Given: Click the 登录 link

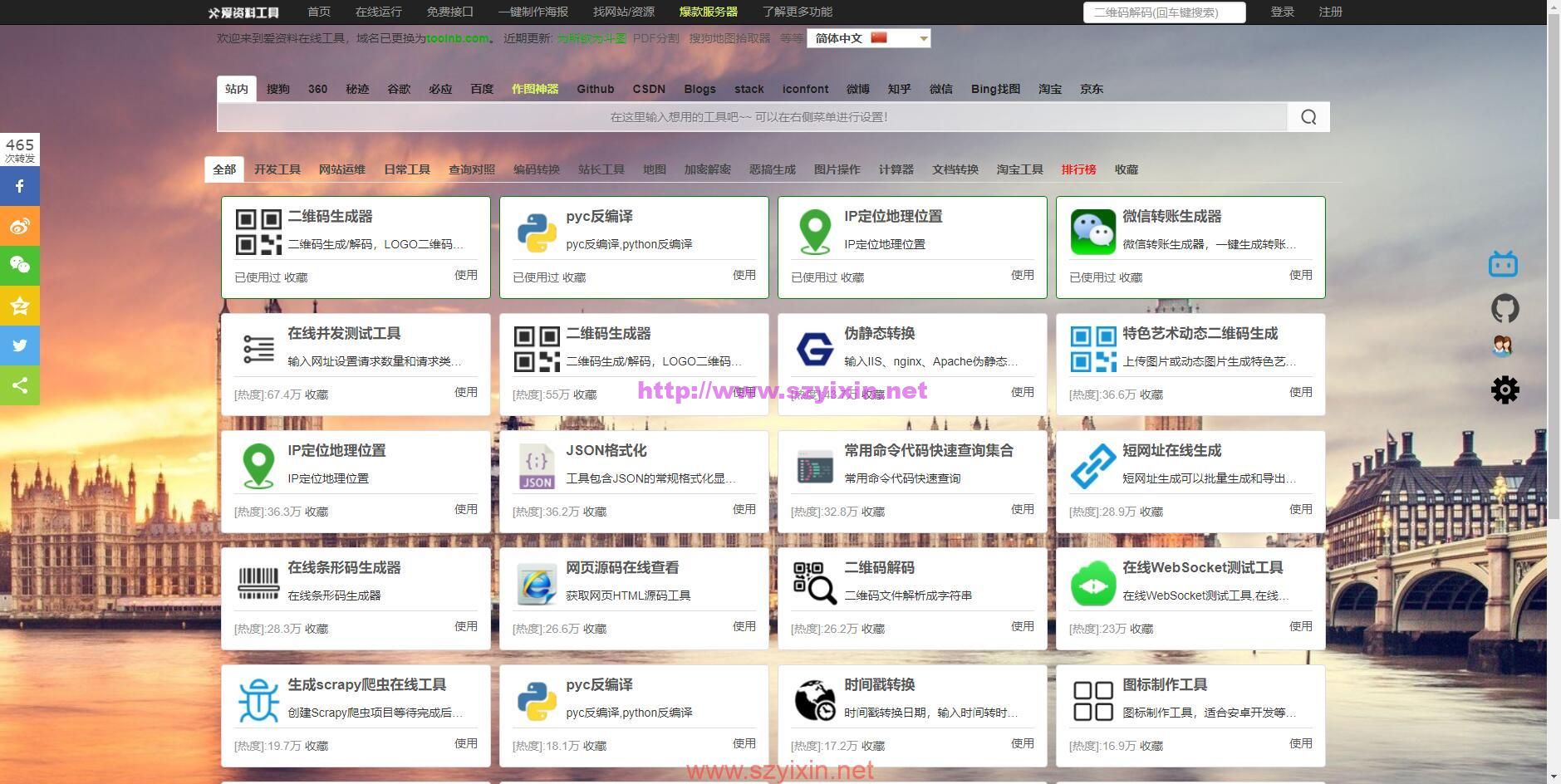Looking at the screenshot, I should [x=1282, y=12].
